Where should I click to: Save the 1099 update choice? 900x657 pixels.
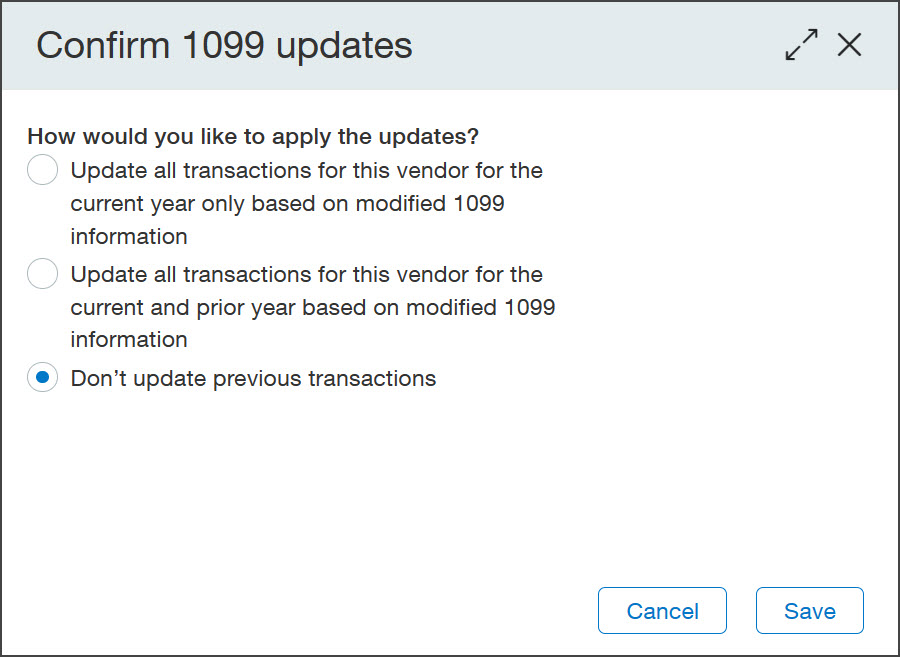809,611
